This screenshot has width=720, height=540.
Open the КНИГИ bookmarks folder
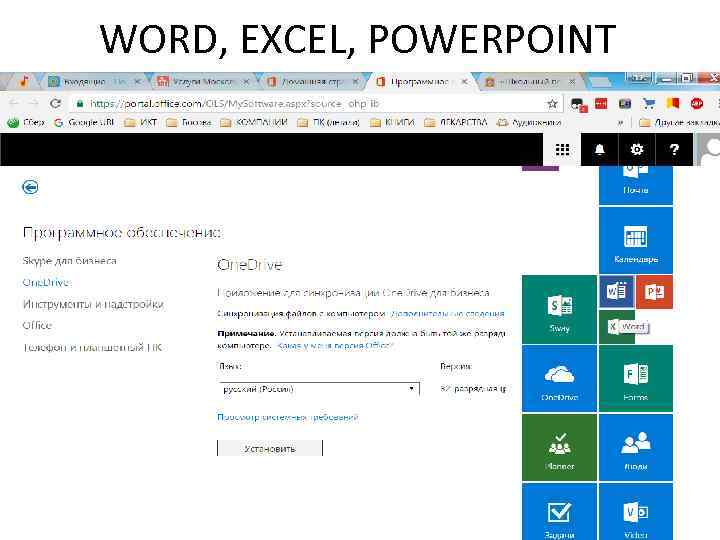[393, 123]
